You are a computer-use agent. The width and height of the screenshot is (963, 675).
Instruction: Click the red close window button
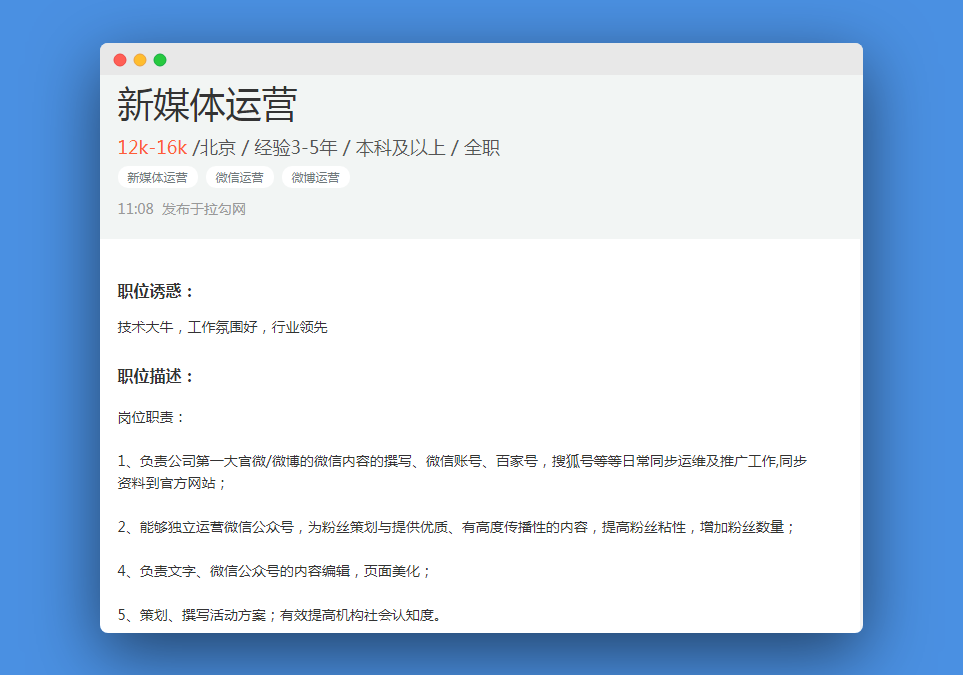[x=120, y=60]
